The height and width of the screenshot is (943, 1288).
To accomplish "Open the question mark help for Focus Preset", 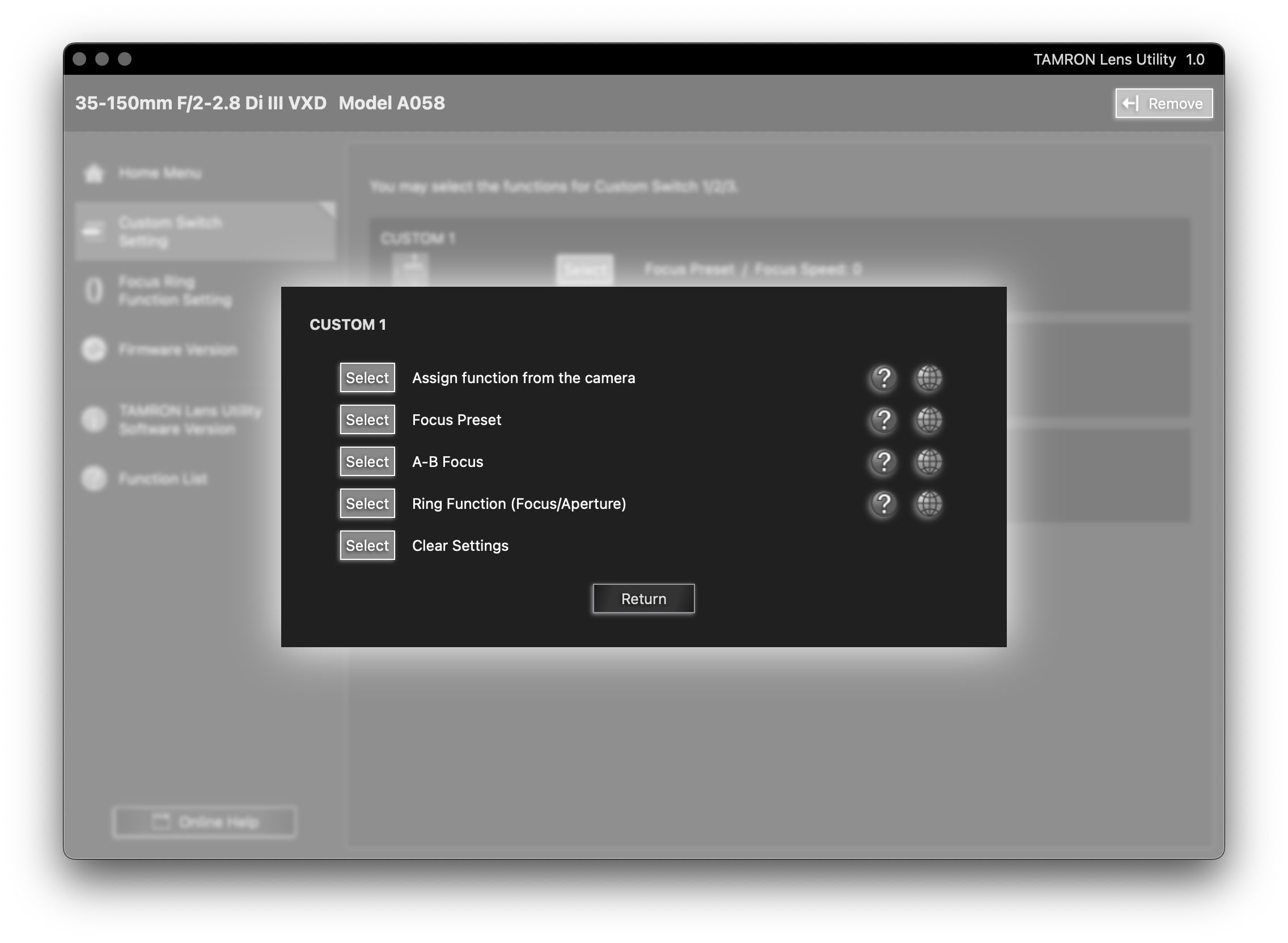I will (x=883, y=420).
